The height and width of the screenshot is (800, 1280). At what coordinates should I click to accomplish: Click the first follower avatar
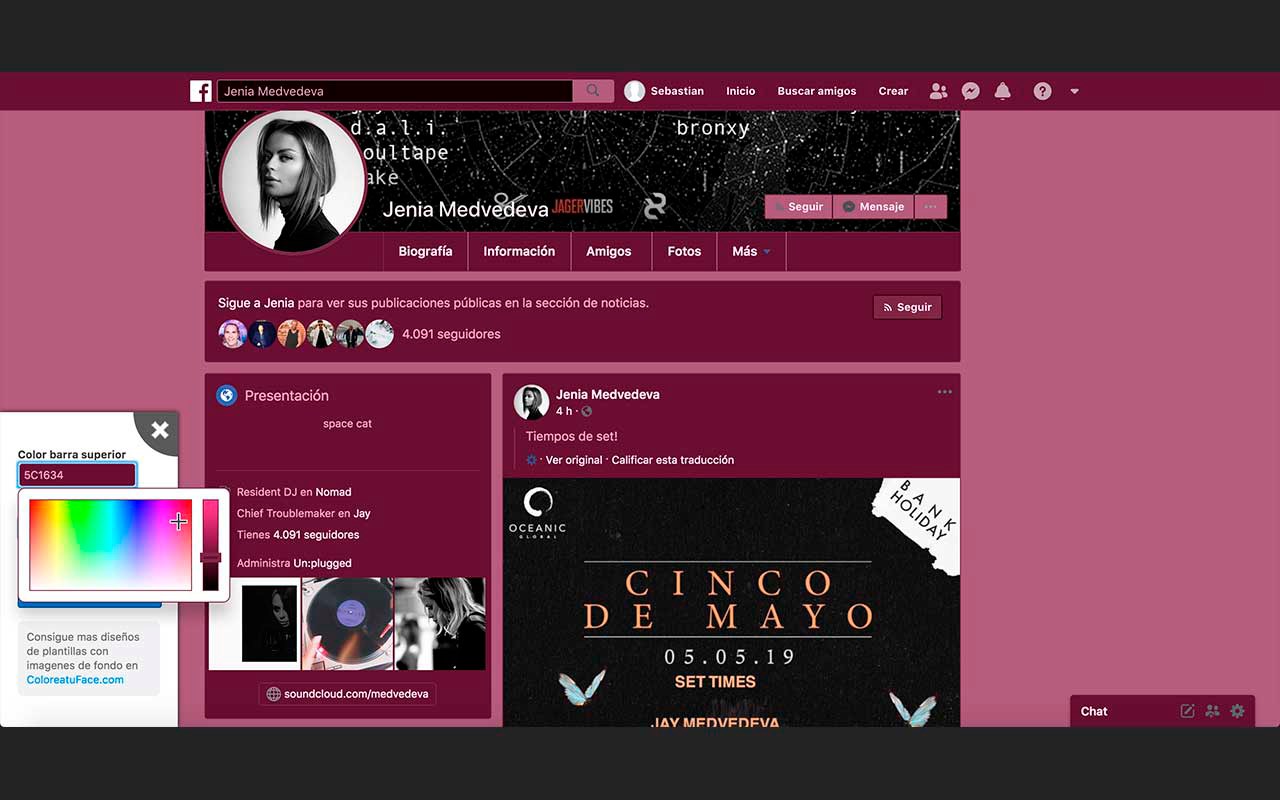tap(232, 334)
